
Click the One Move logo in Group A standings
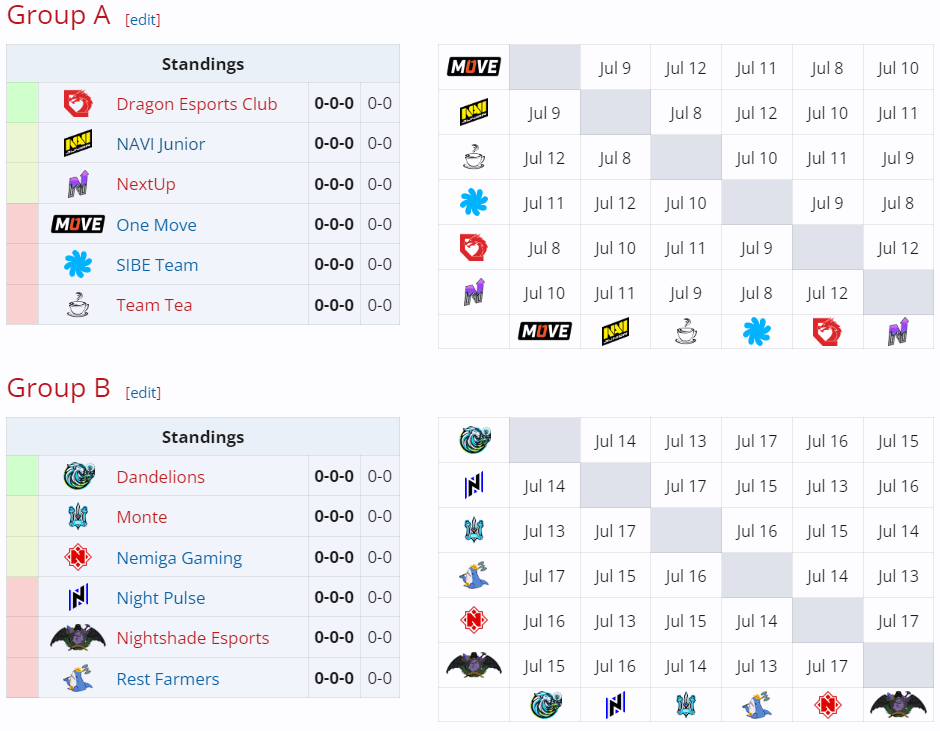(78, 224)
